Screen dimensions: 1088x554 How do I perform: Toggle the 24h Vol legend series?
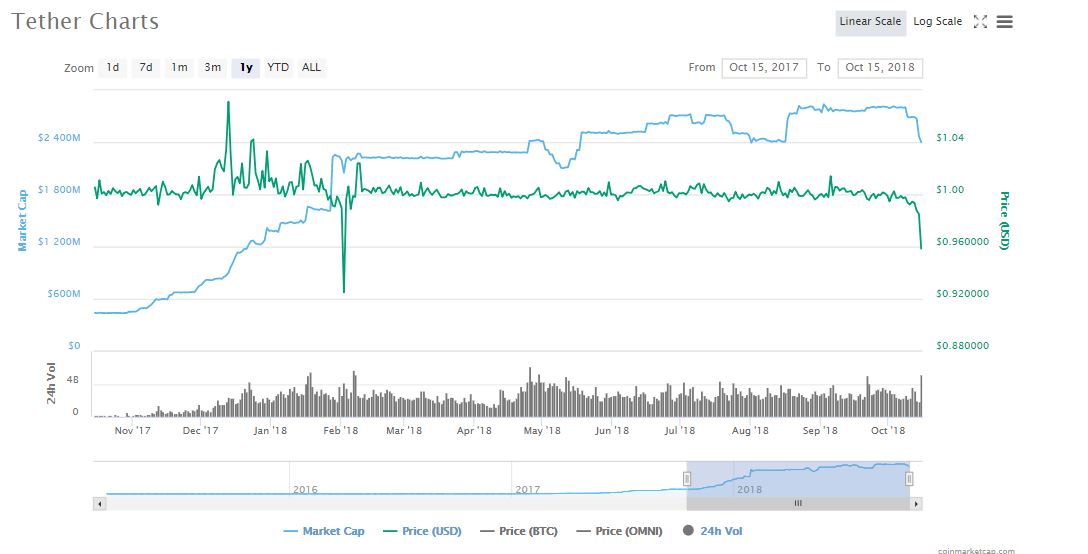pos(714,531)
